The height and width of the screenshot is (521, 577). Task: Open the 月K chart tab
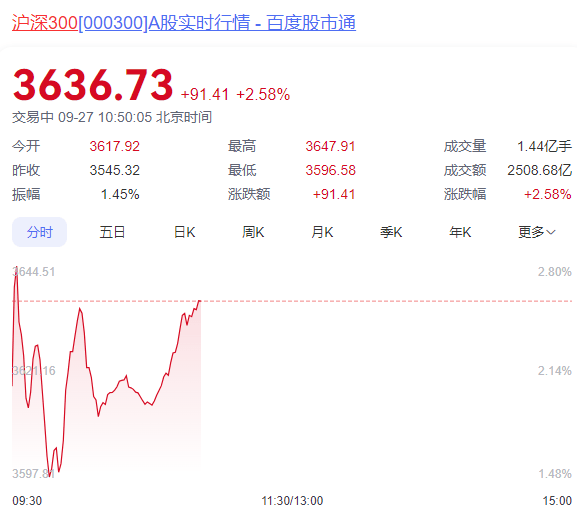click(322, 232)
